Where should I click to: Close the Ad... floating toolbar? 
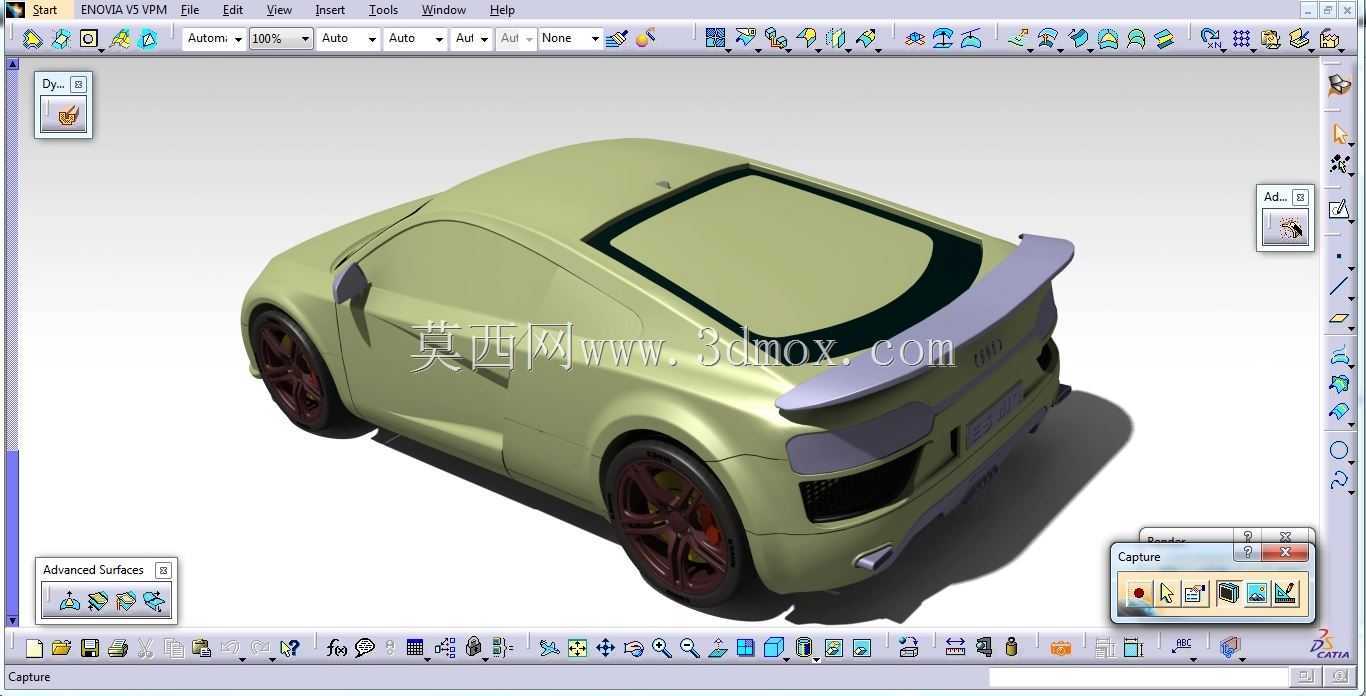(1300, 197)
